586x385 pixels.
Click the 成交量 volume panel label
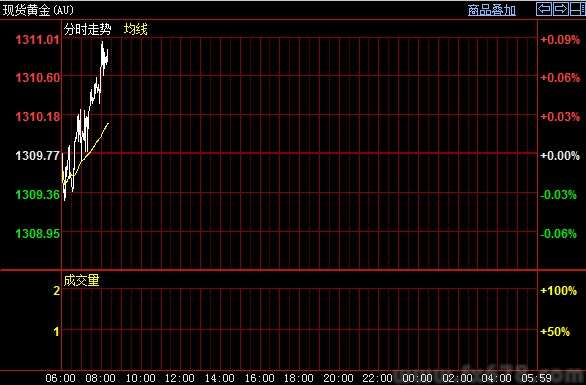pos(81,280)
